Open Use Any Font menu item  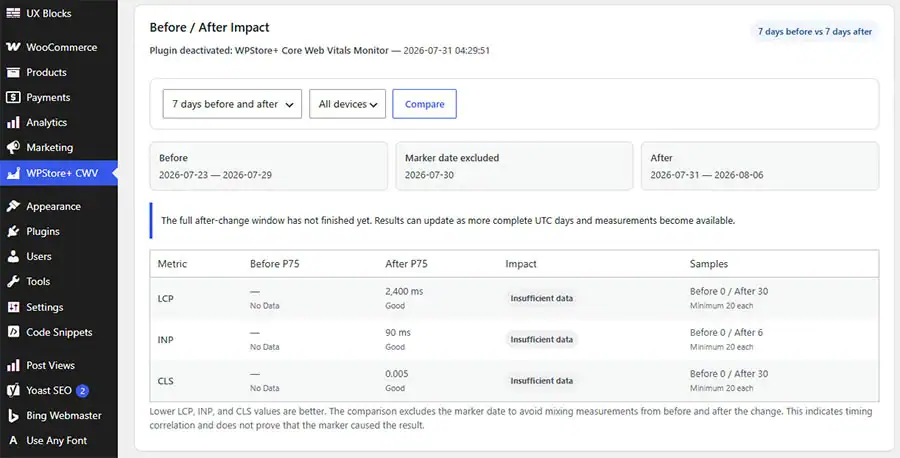(59, 440)
